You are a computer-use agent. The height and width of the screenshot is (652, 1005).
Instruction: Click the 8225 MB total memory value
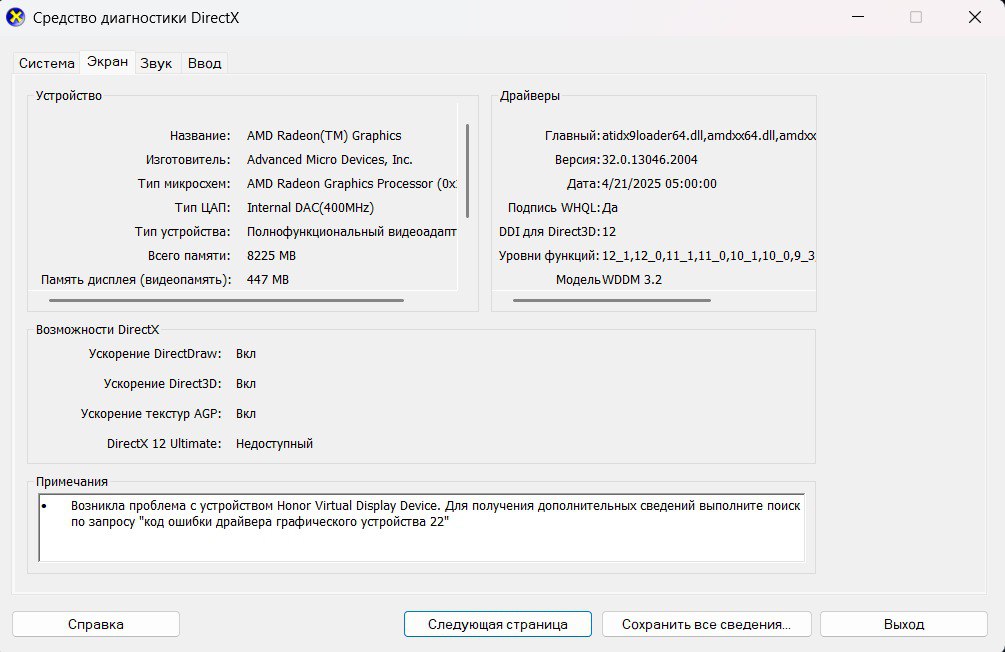(271, 256)
